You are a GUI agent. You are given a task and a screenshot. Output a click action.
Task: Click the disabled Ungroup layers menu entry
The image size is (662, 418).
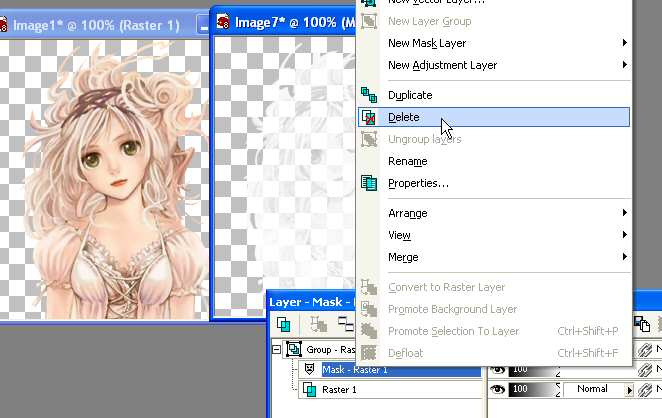click(x=494, y=139)
